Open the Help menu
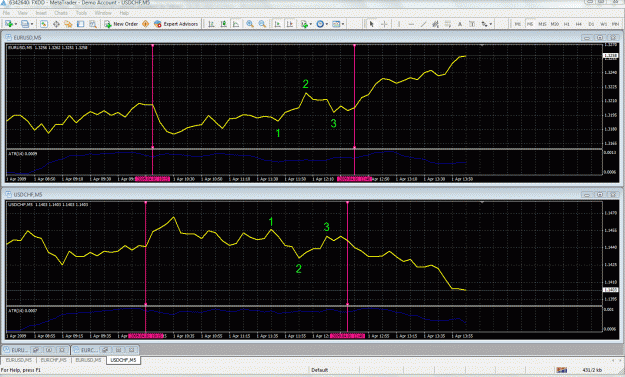This screenshot has width=625, height=377. point(124,13)
